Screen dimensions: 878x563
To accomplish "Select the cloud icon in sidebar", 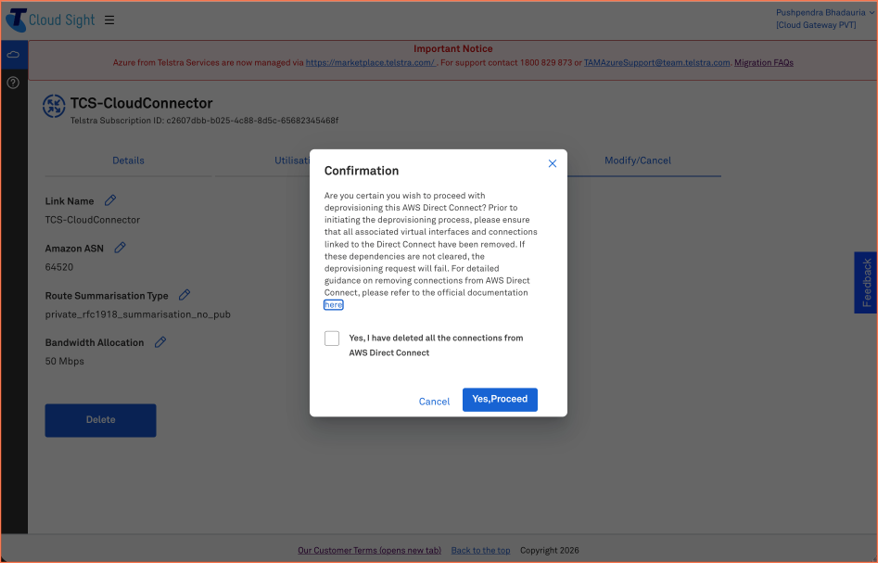I will (x=13, y=55).
